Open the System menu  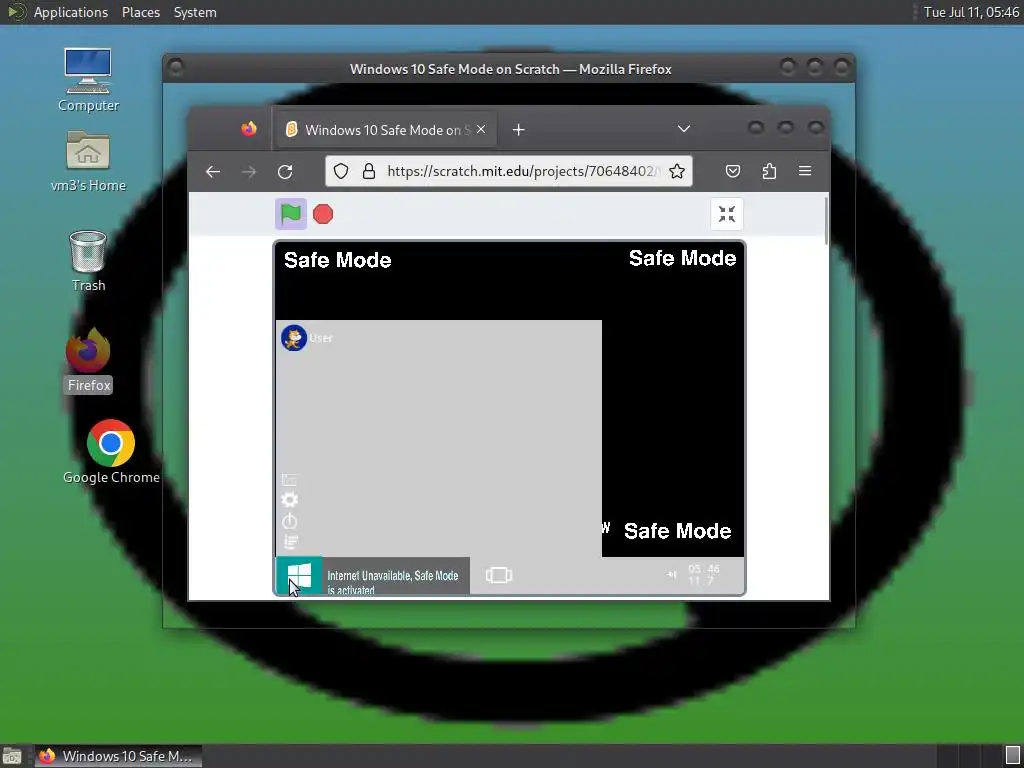point(195,12)
